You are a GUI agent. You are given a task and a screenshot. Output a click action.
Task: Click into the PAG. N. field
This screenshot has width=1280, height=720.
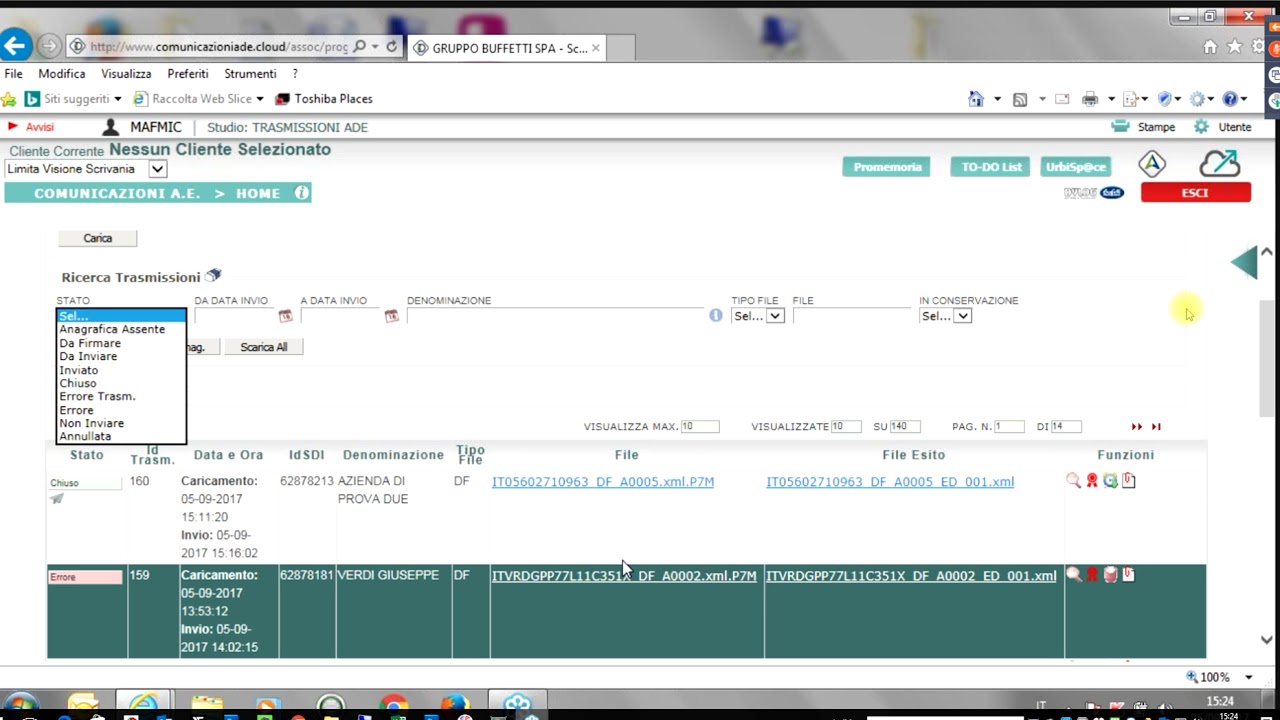[1009, 427]
